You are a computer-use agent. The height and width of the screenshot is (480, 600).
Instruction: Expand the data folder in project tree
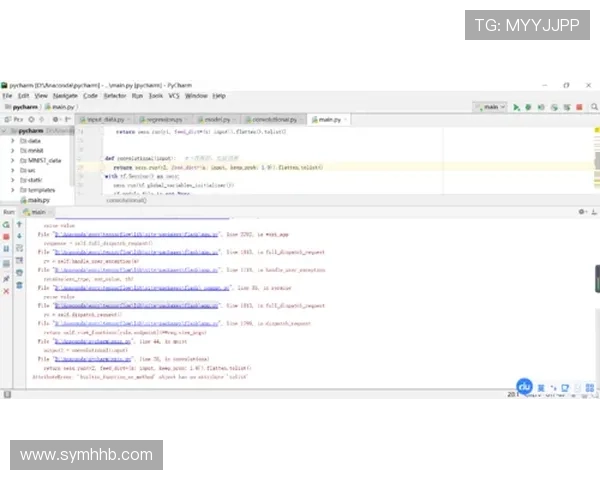point(12,141)
